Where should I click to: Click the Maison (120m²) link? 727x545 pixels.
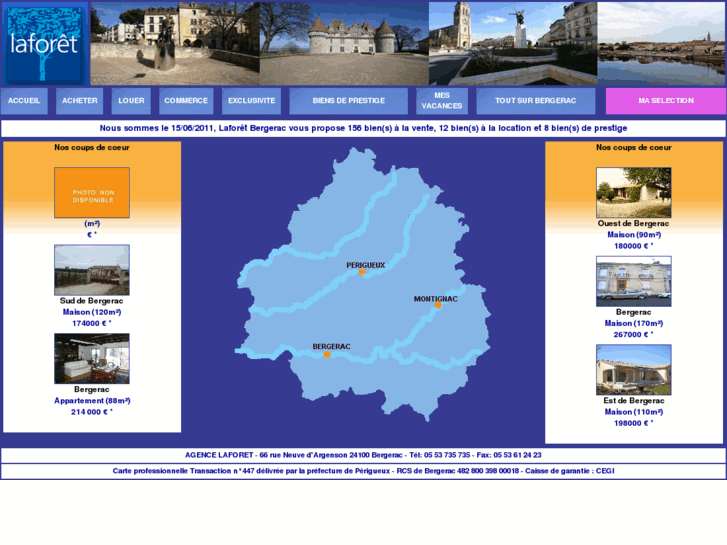(x=92, y=312)
